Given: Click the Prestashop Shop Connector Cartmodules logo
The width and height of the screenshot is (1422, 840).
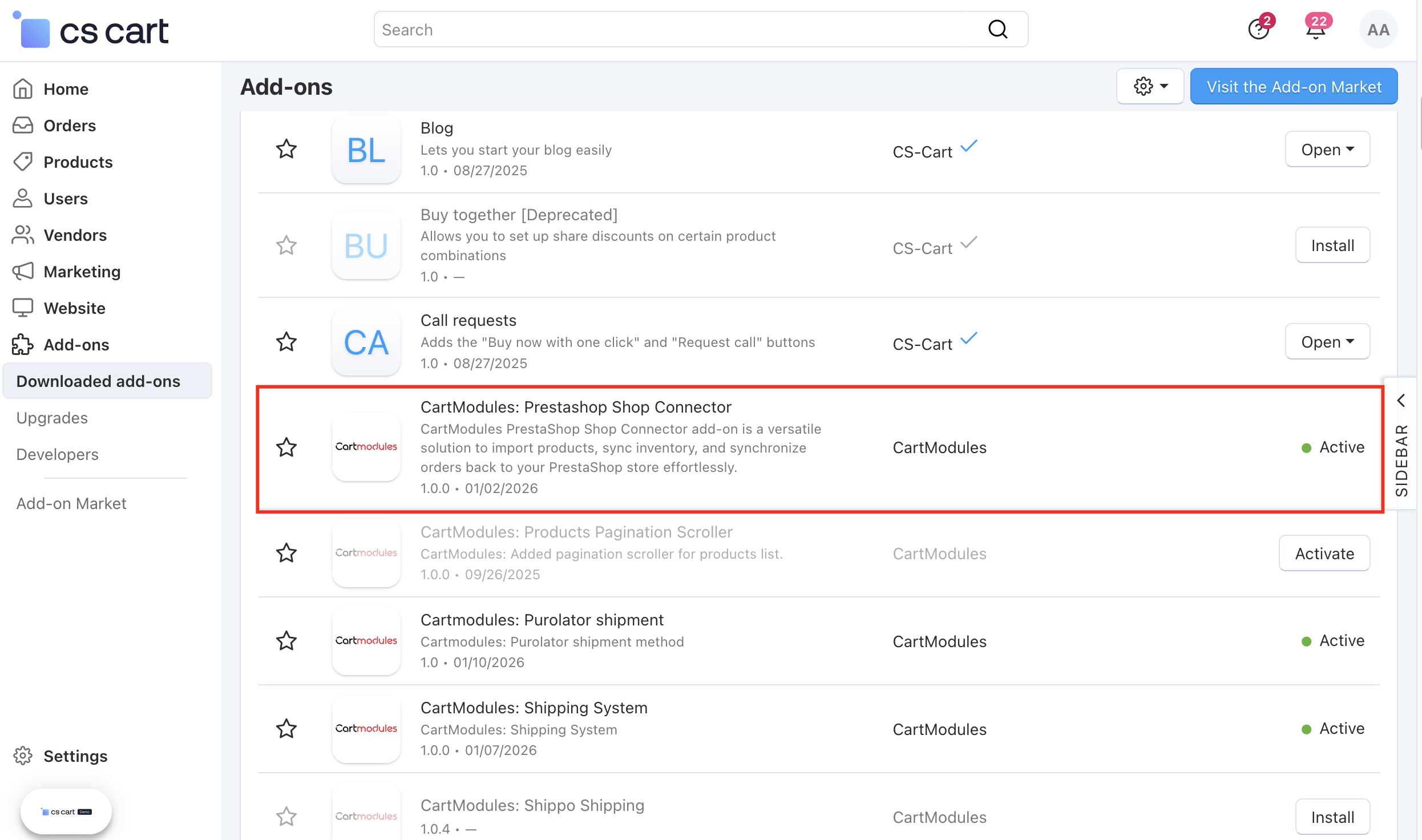Looking at the screenshot, I should click(x=366, y=447).
